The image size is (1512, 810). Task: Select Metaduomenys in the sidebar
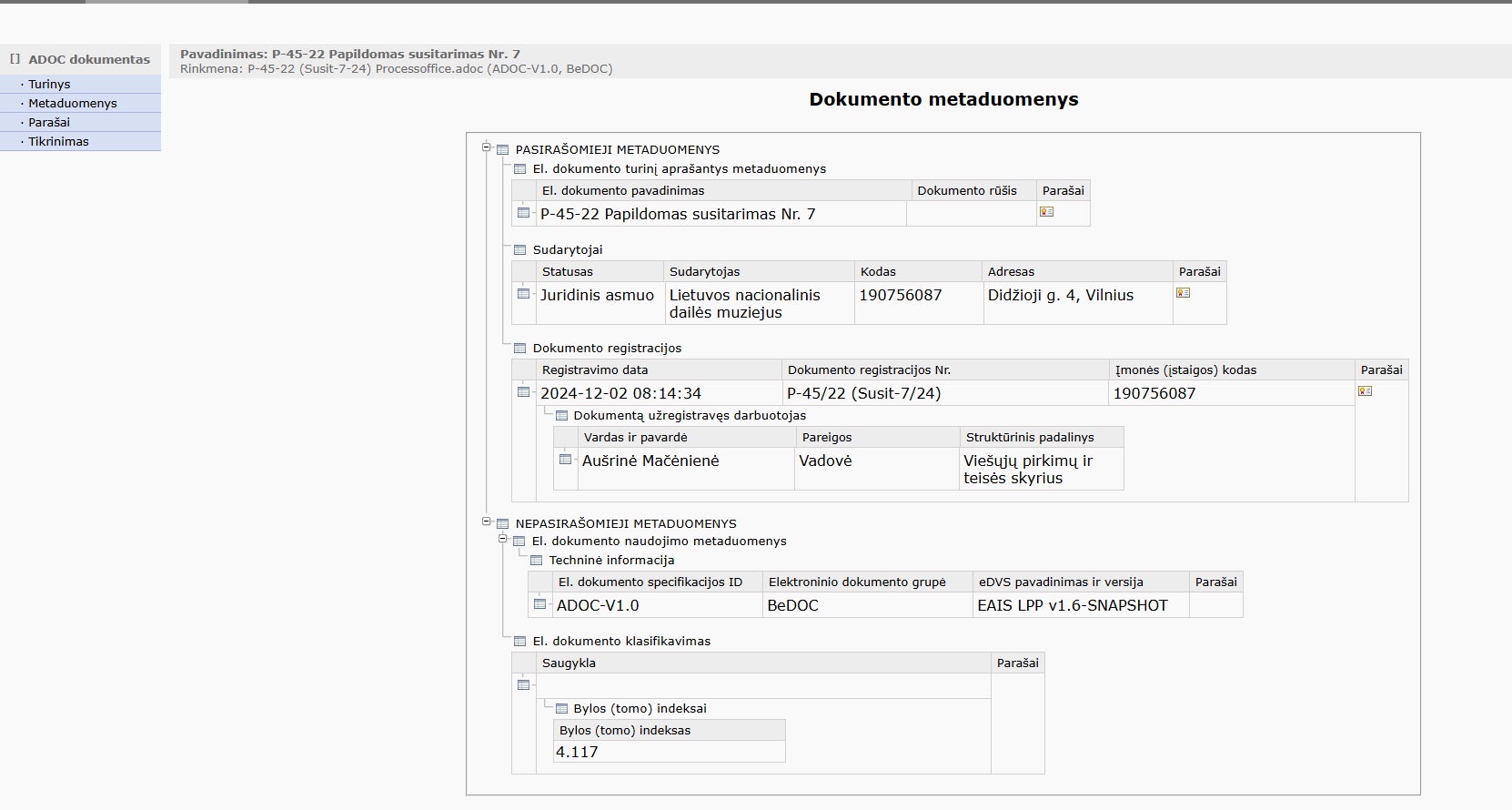[73, 103]
